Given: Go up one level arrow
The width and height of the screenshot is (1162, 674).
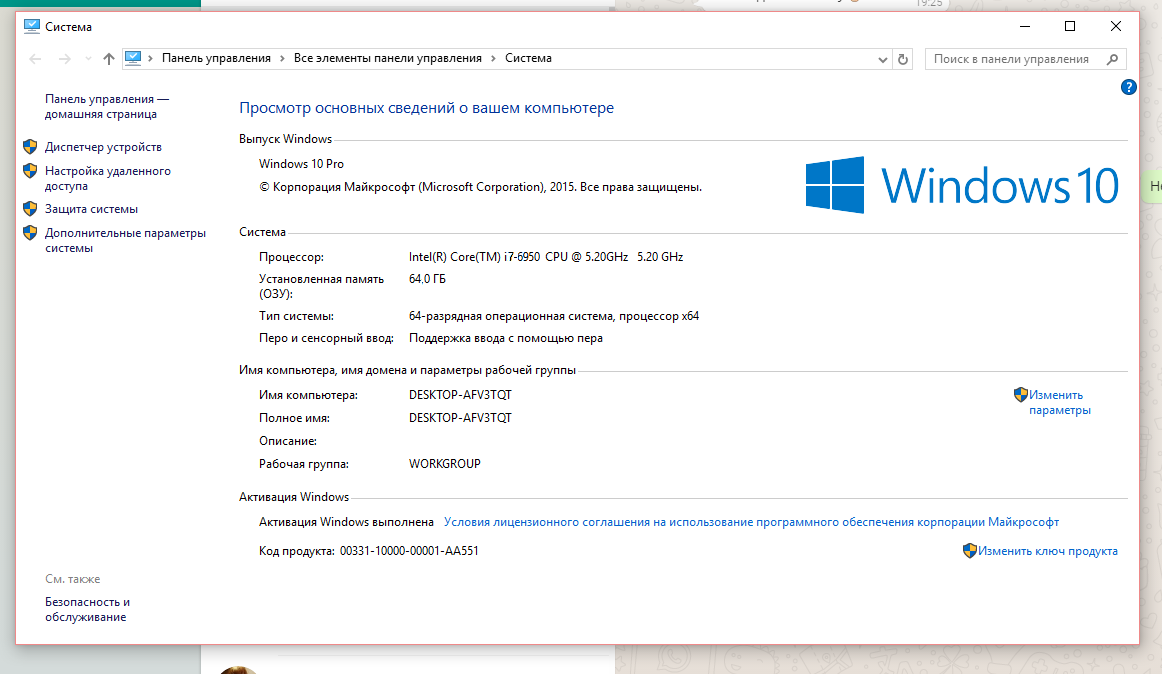Looking at the screenshot, I should (x=109, y=59).
